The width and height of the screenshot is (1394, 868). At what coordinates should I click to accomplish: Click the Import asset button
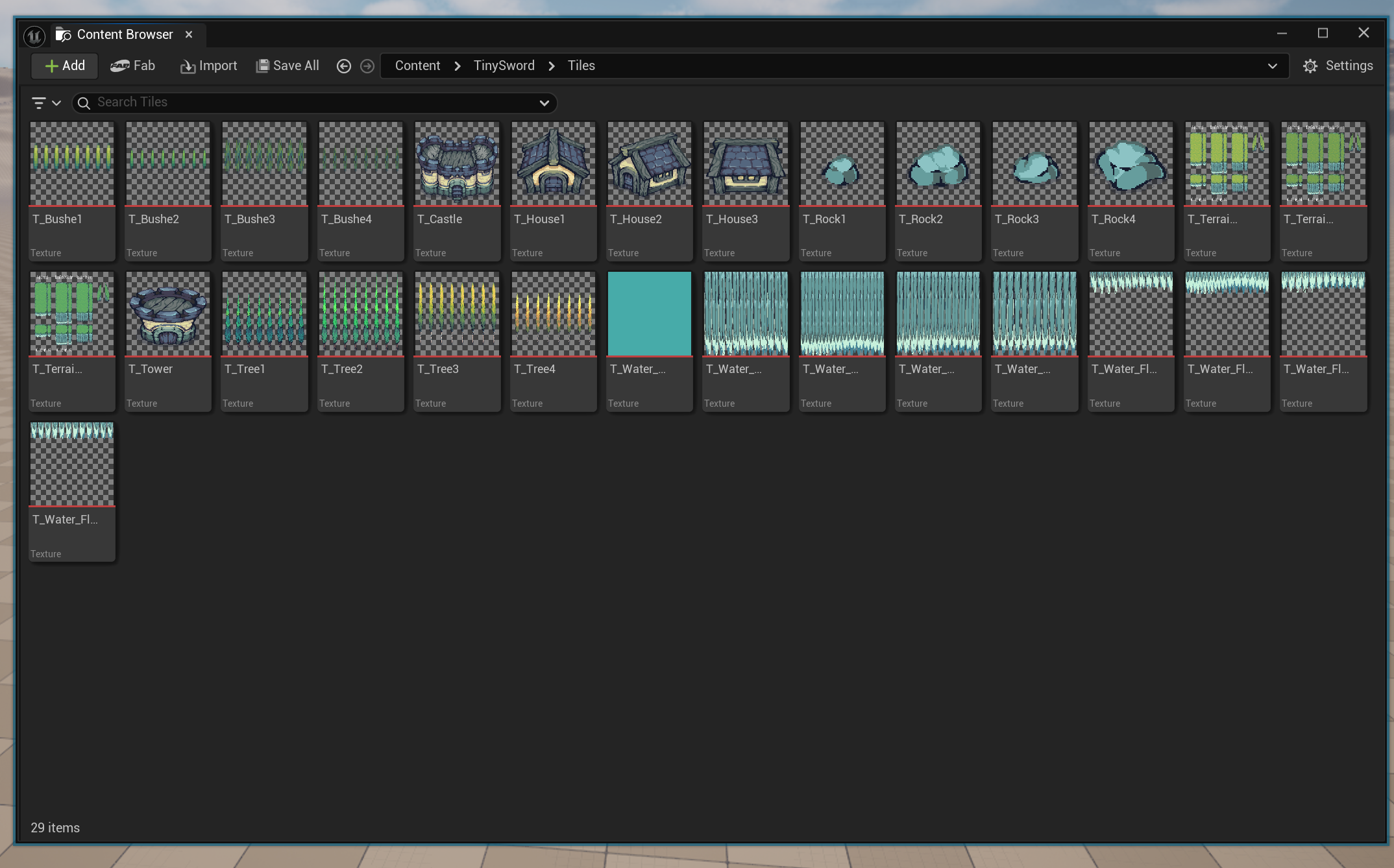[x=208, y=66]
